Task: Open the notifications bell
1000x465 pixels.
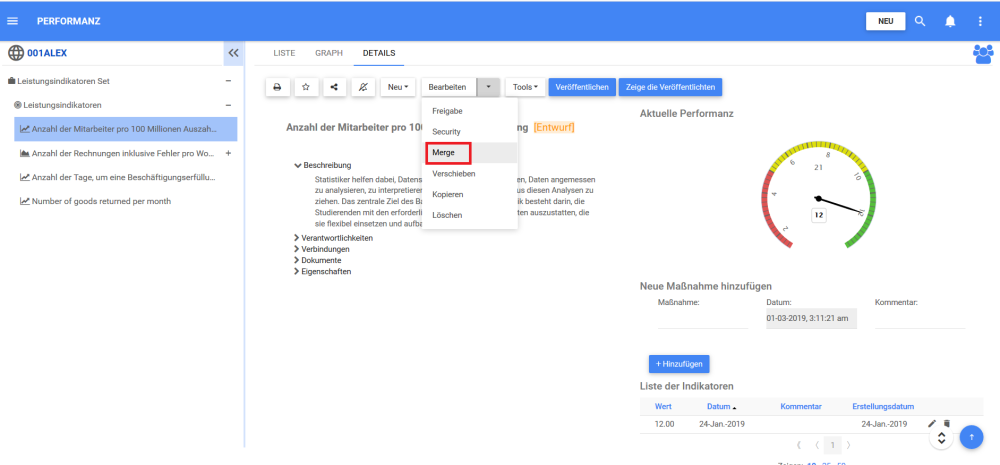Action: (x=950, y=21)
